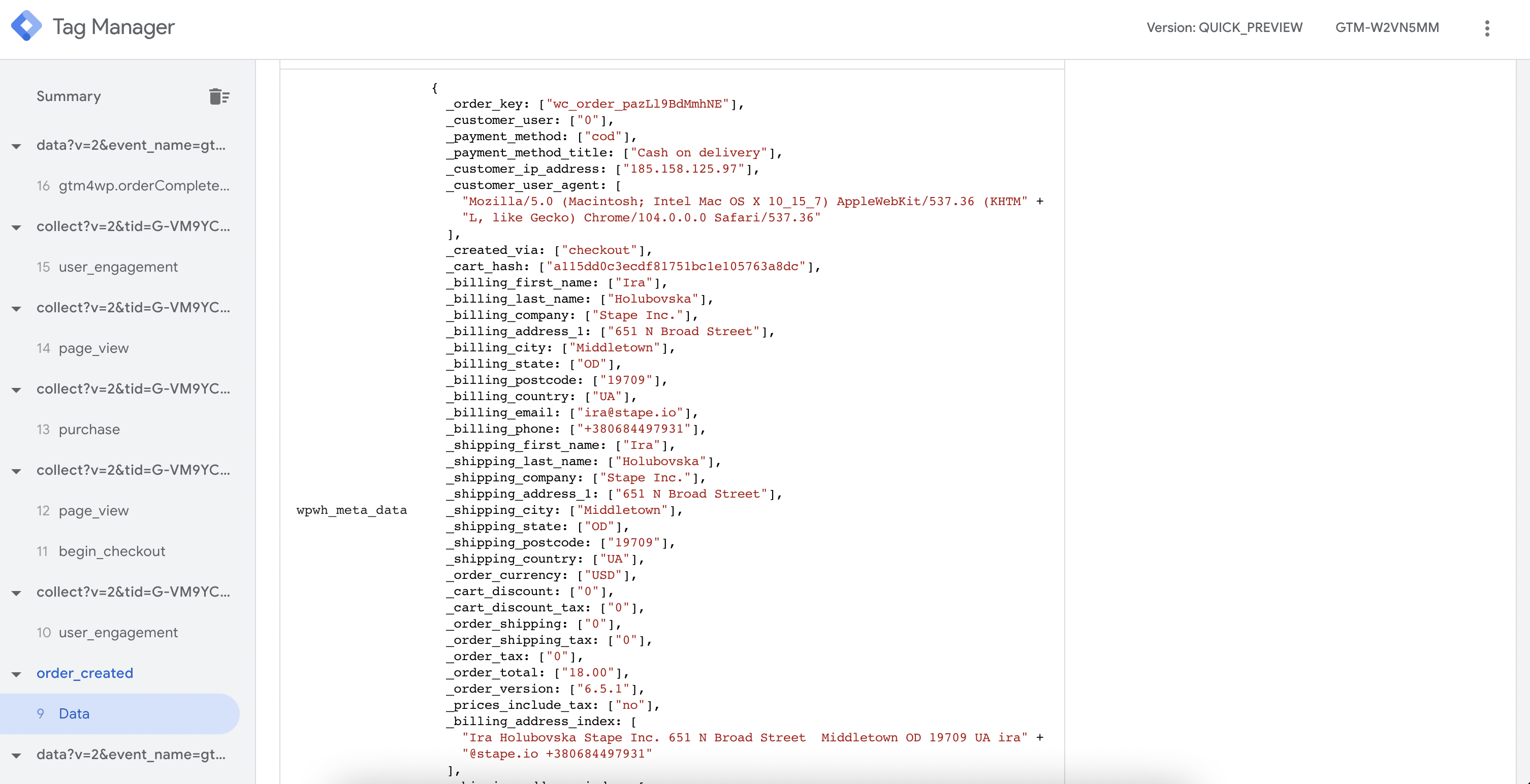1530x784 pixels.
Task: Open event 15 user_engagement
Action: click(x=107, y=267)
